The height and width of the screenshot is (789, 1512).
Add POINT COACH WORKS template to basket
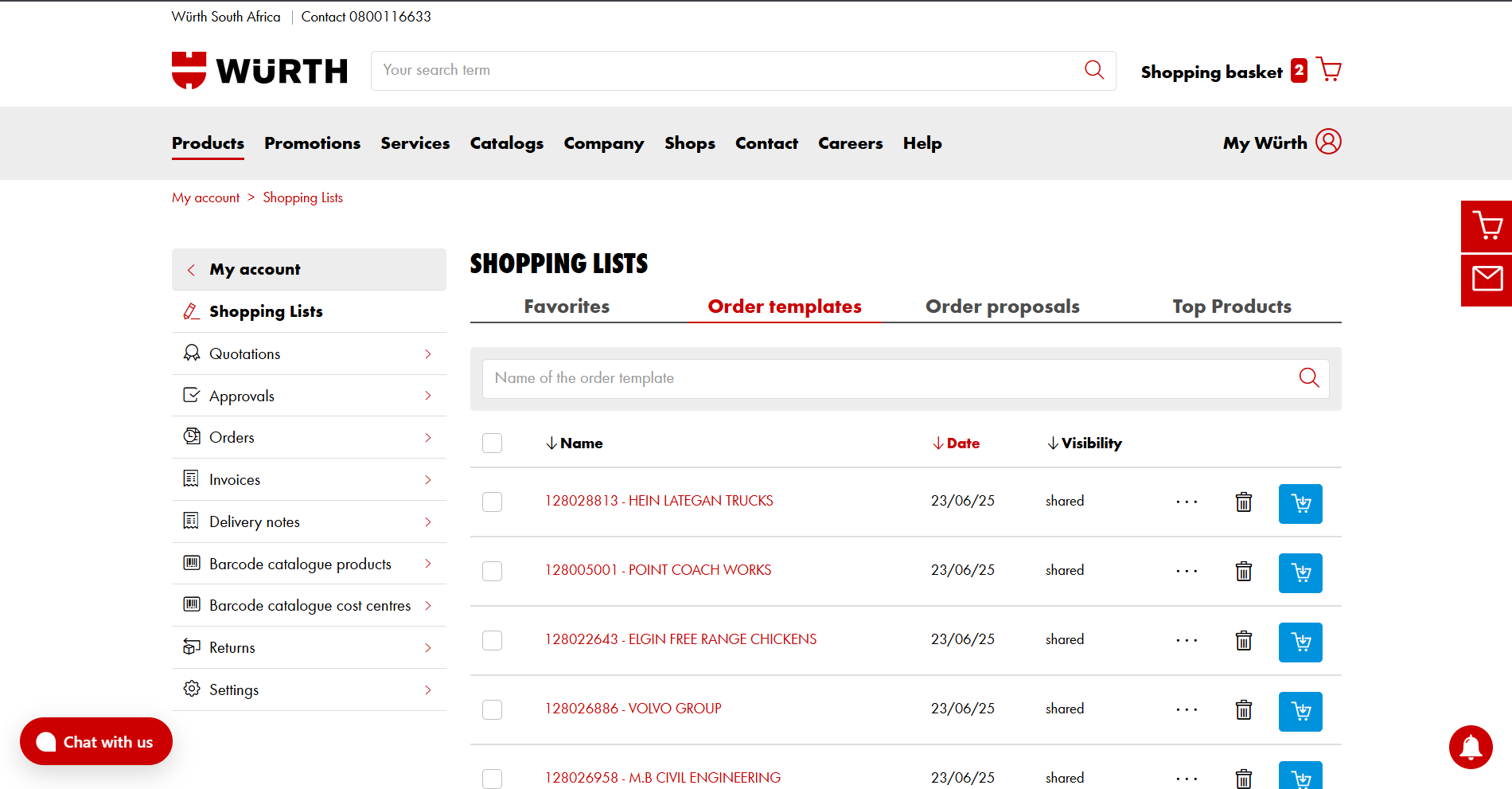(x=1300, y=573)
